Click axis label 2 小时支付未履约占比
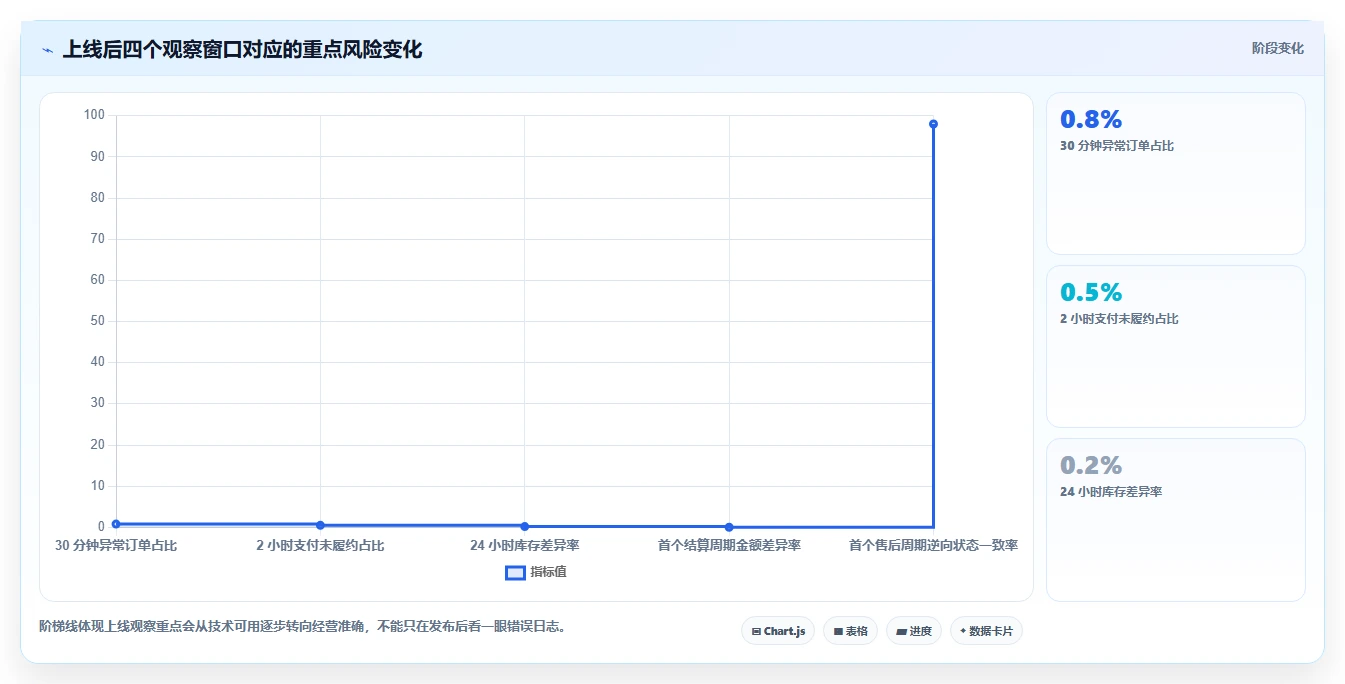Screen dimensions: 1345x684 (x=320, y=545)
